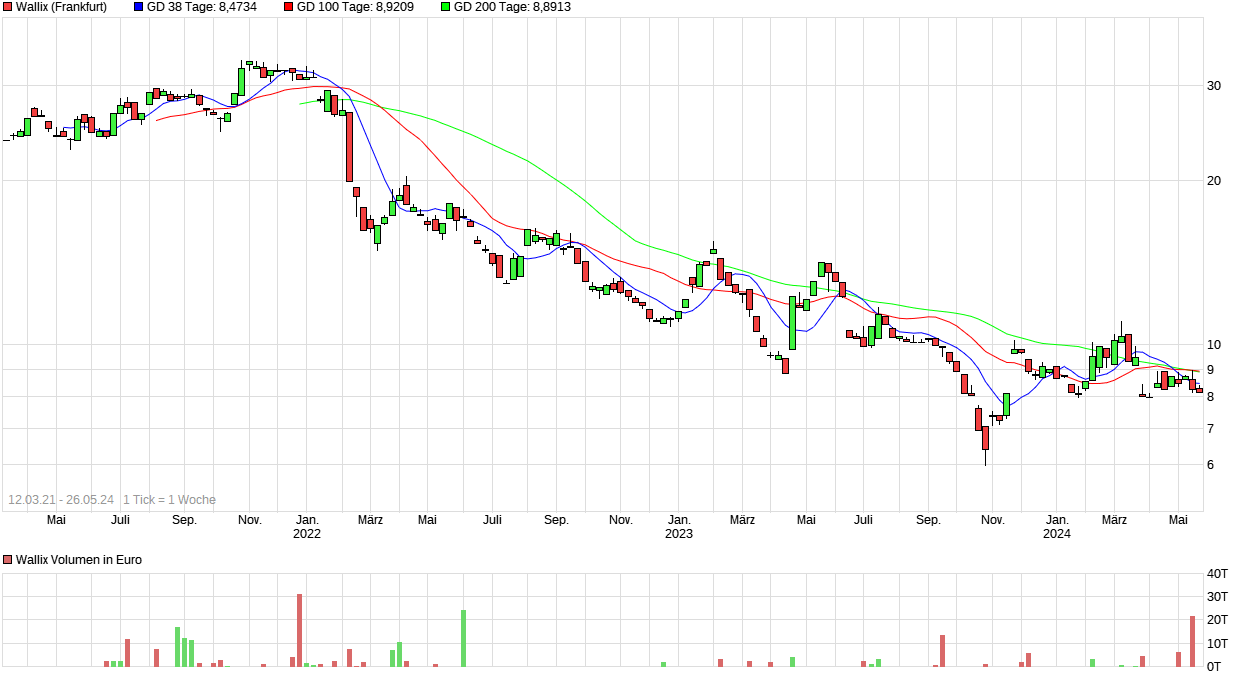Image resolution: width=1253 pixels, height=679 pixels.
Task: Click the tall green volume bar in mid-2022
Action: (463, 638)
